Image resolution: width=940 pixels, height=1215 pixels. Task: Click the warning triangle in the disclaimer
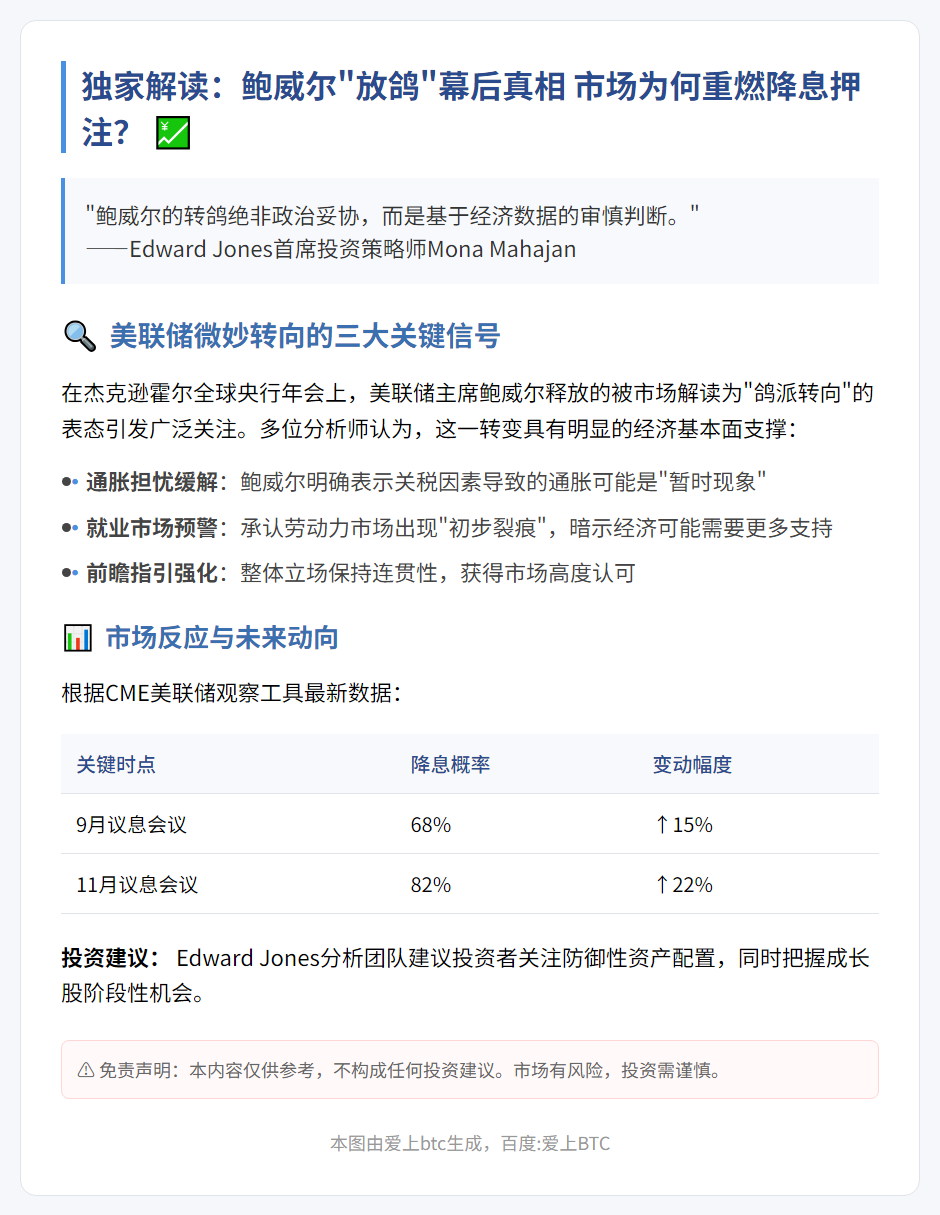click(86, 1070)
